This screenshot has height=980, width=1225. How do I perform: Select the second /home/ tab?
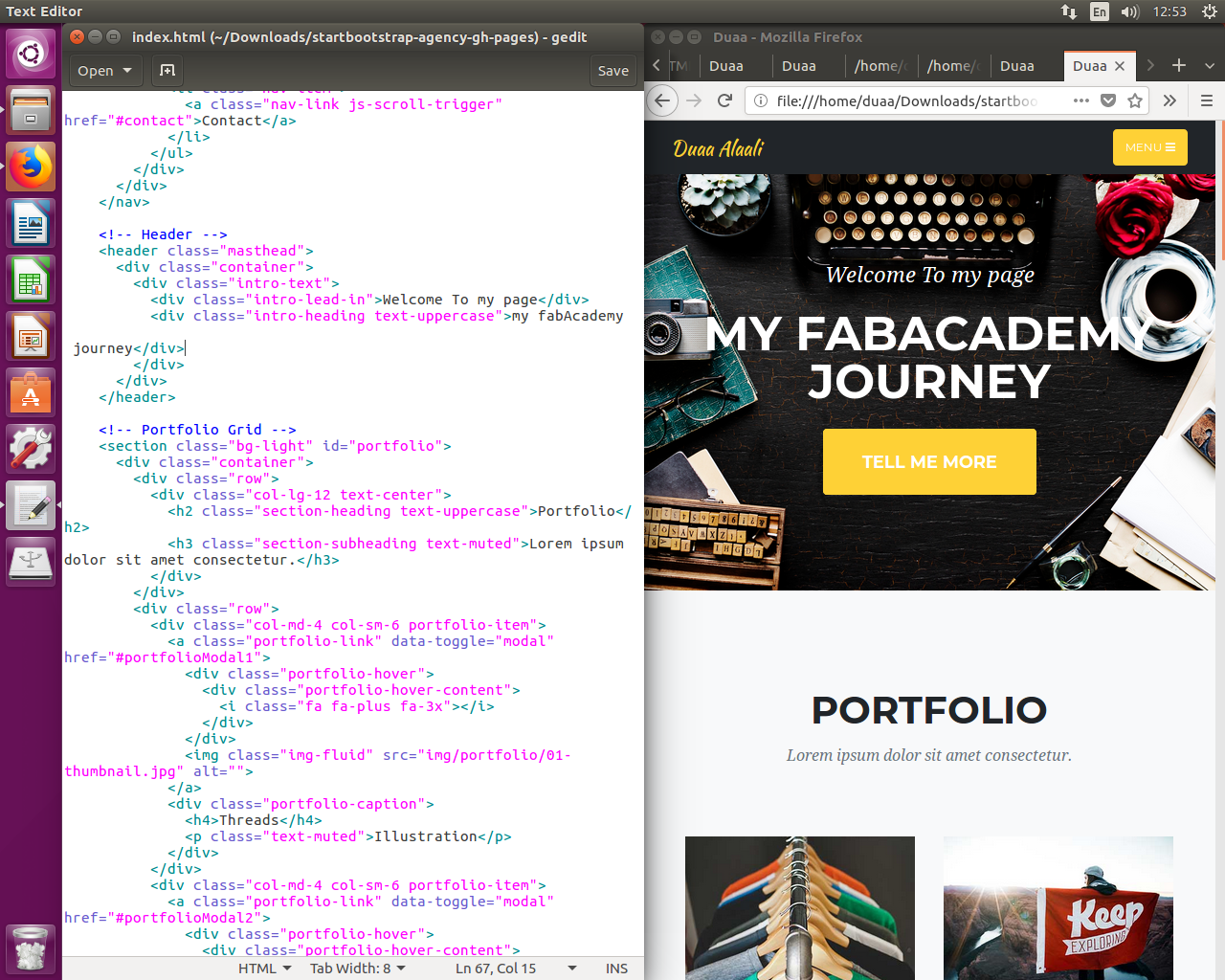click(953, 66)
